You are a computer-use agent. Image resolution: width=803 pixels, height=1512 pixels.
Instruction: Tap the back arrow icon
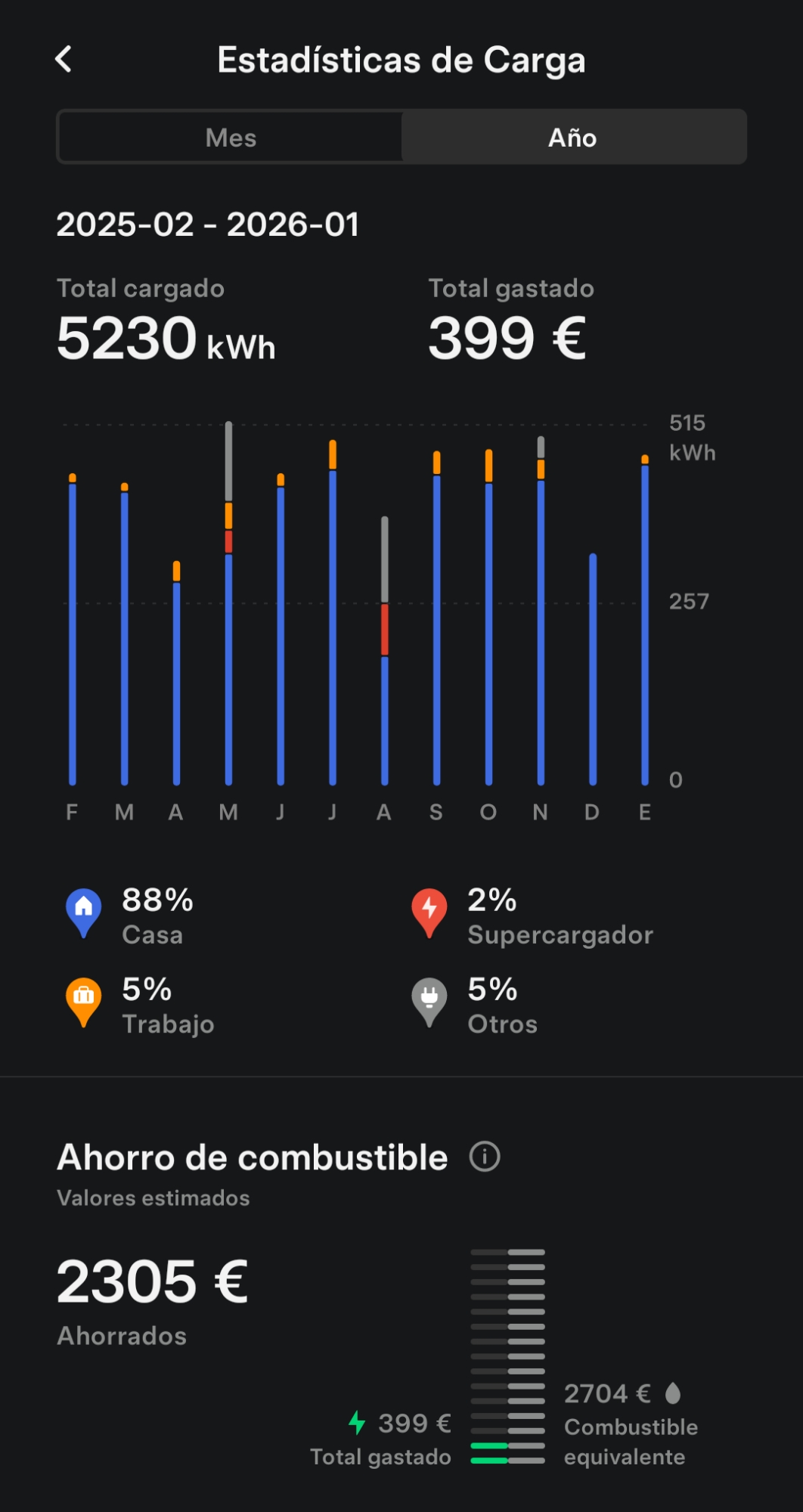[64, 59]
